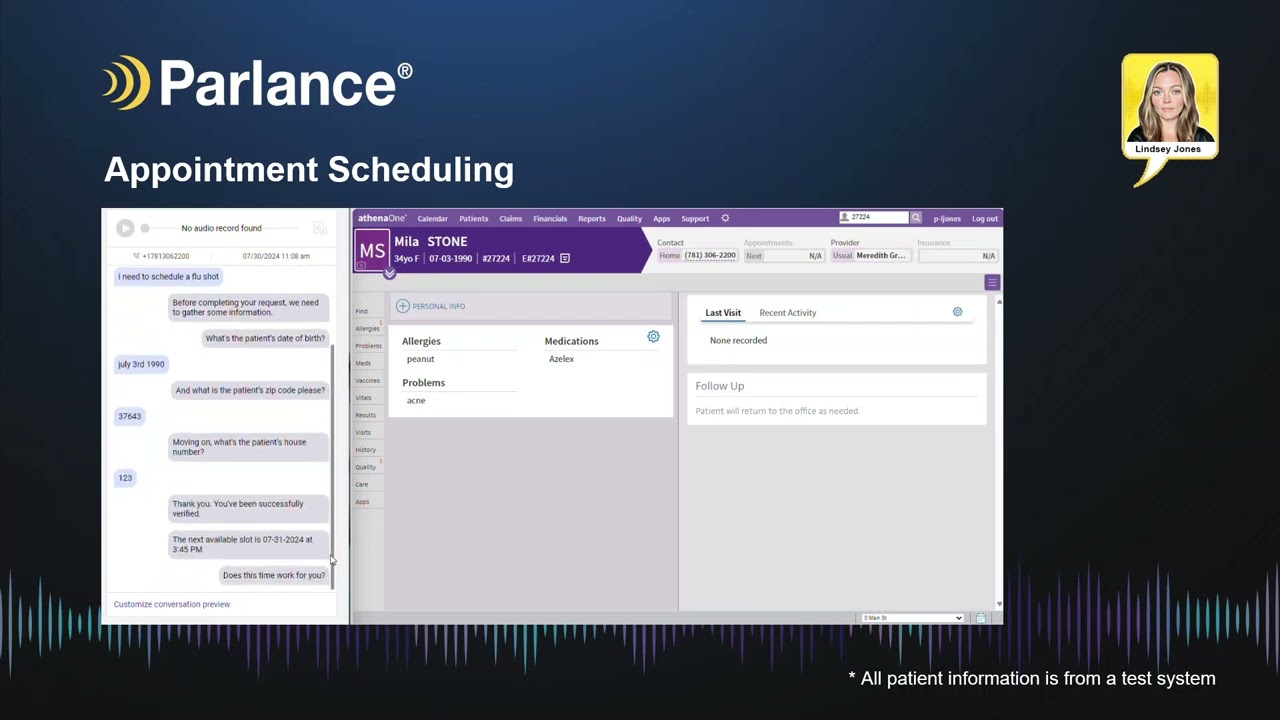Screen dimensions: 1280x720
Task: Select Results in chart sidebar
Action: click(x=365, y=415)
